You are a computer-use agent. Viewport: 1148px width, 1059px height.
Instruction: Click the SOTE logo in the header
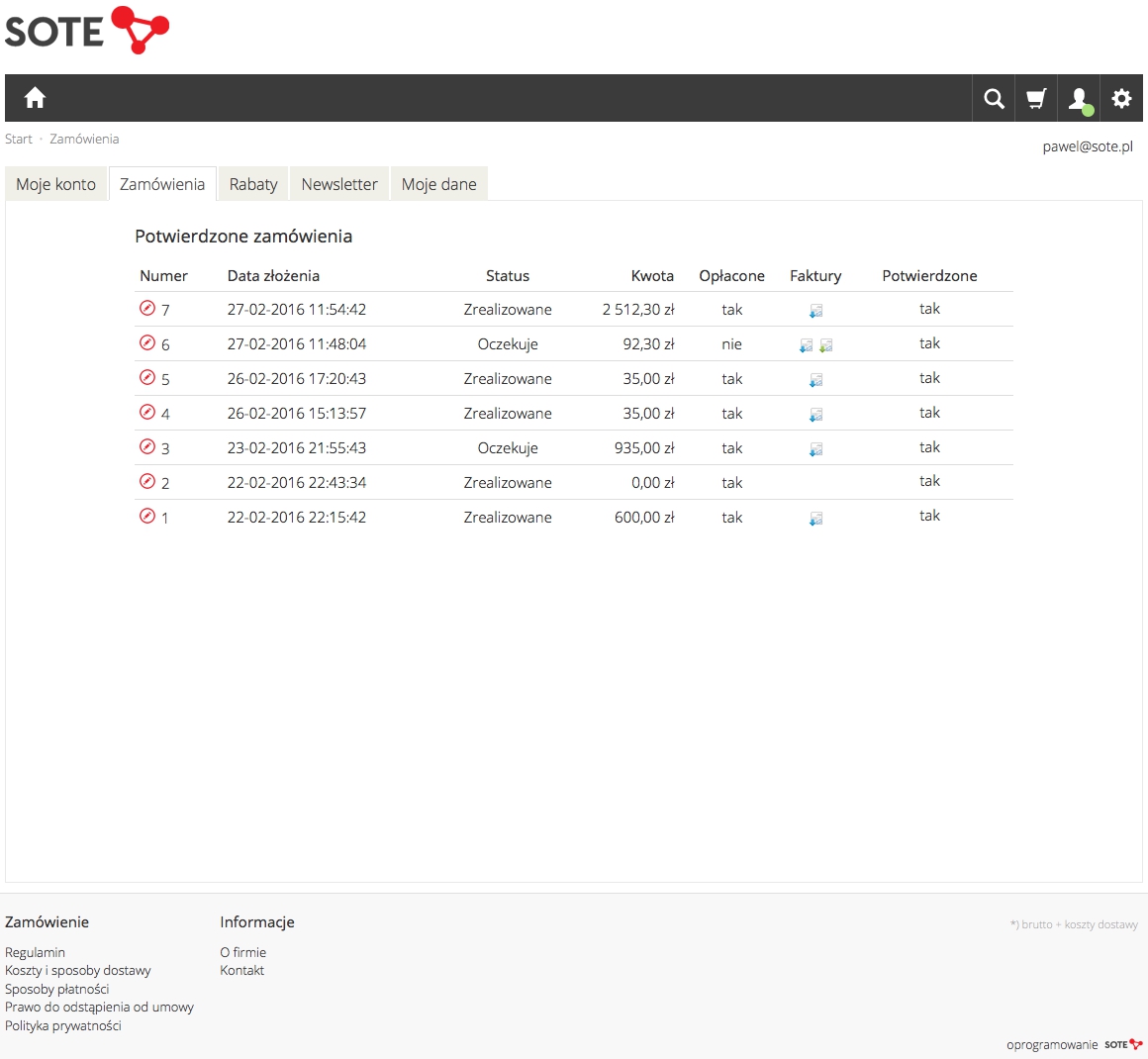[87, 30]
